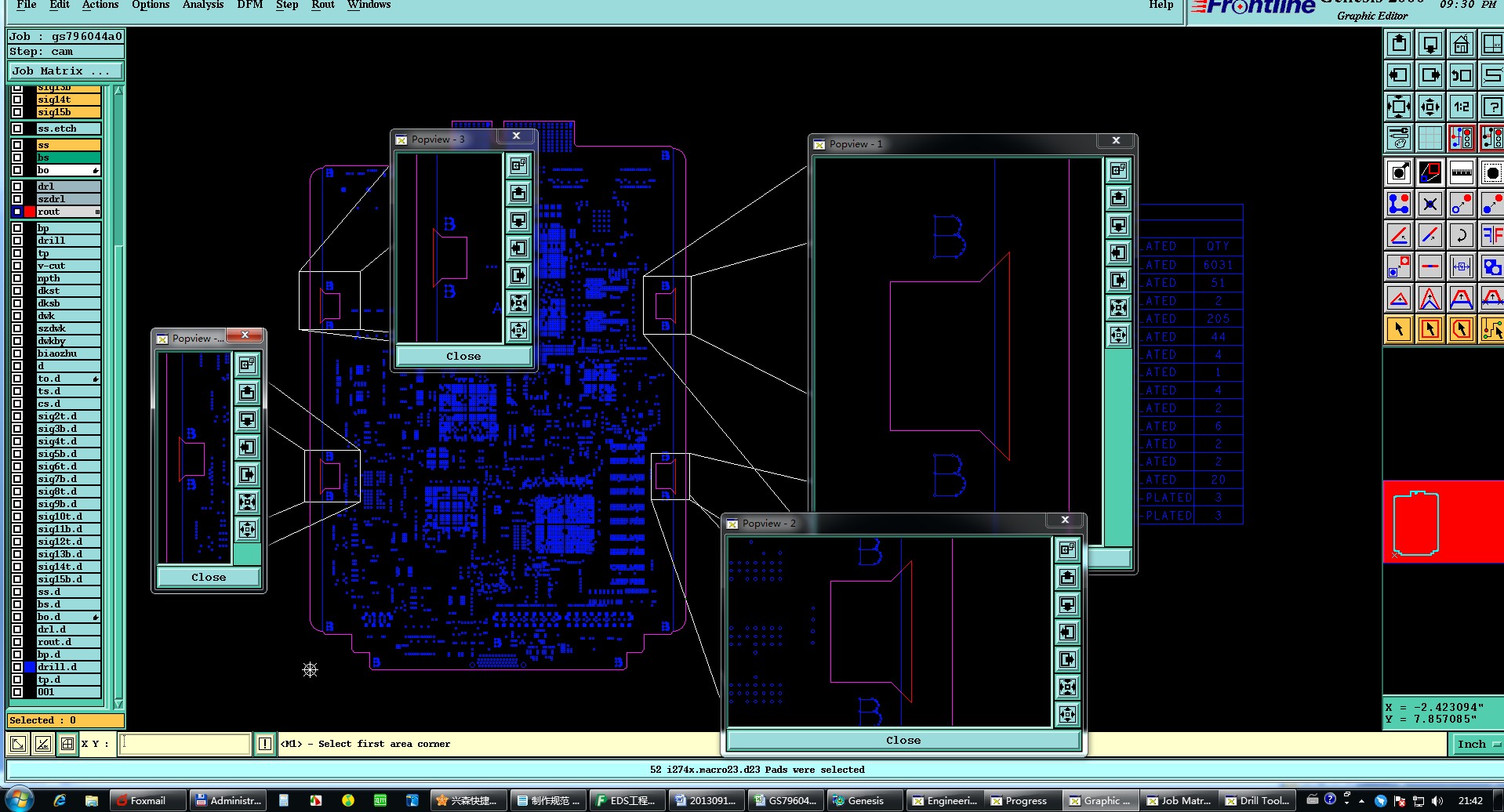
Task: Click the layer list scroll-down arrow
Action: 118,703
